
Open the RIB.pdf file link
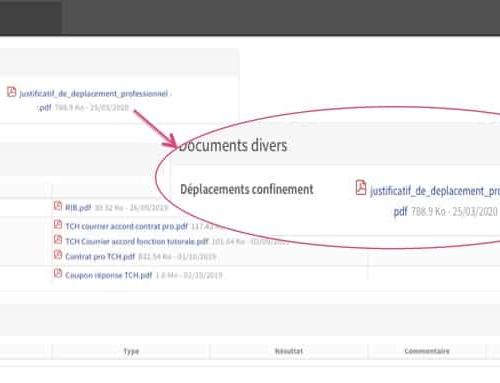pos(78,208)
